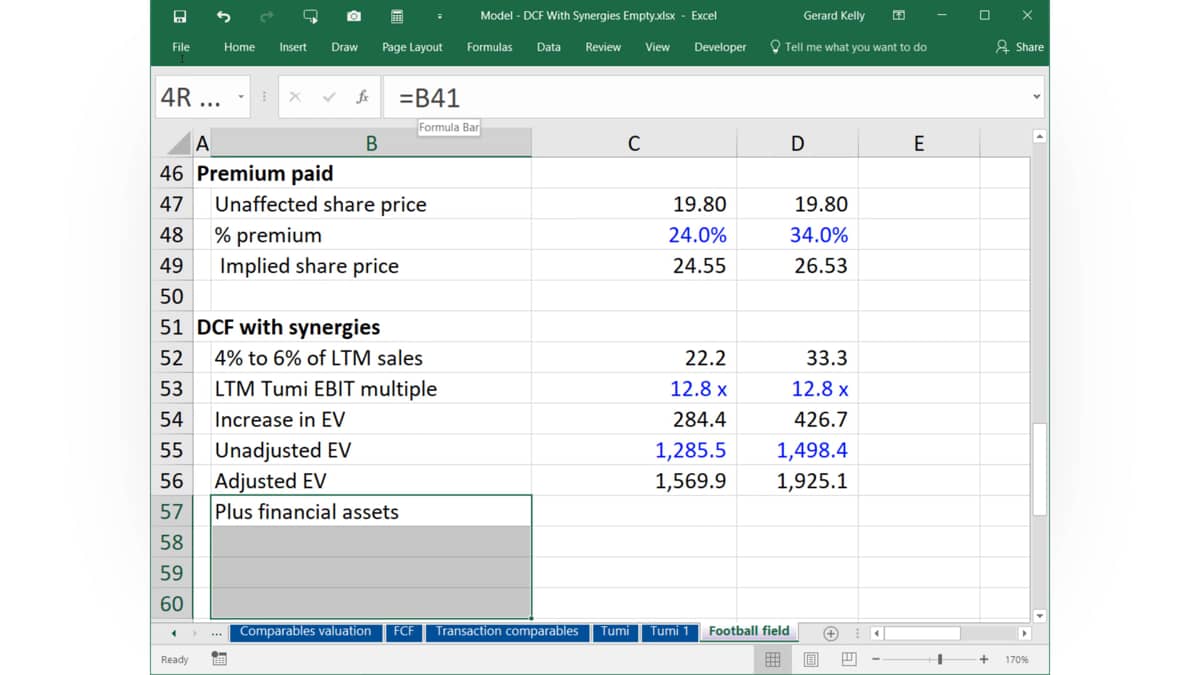Image resolution: width=1200 pixels, height=675 pixels.
Task: Click the Redo arrow icon
Action: [266, 16]
